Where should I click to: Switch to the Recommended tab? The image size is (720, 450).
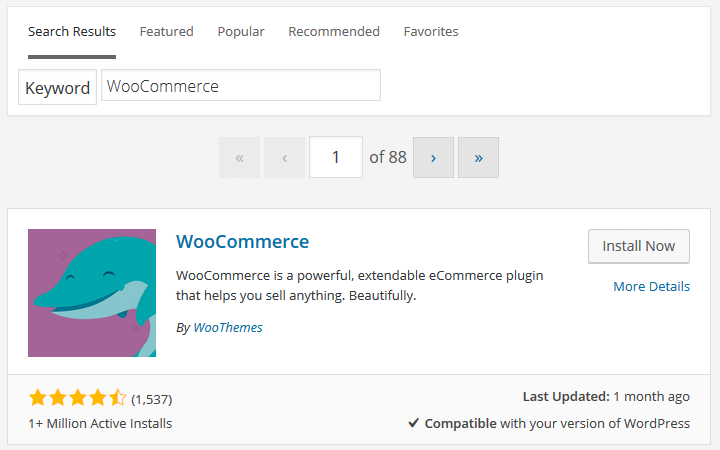tap(334, 32)
